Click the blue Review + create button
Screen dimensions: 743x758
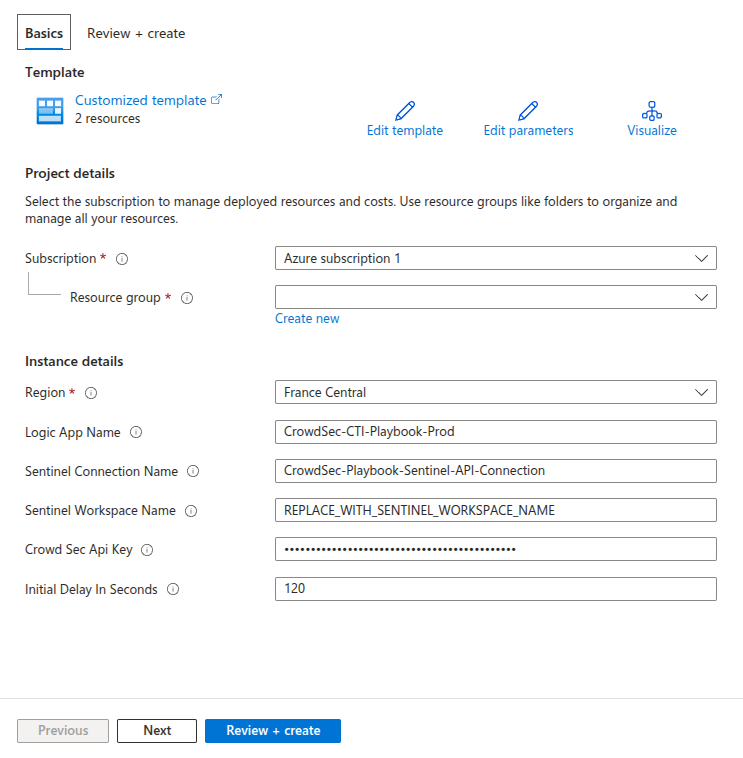pyautogui.click(x=273, y=731)
